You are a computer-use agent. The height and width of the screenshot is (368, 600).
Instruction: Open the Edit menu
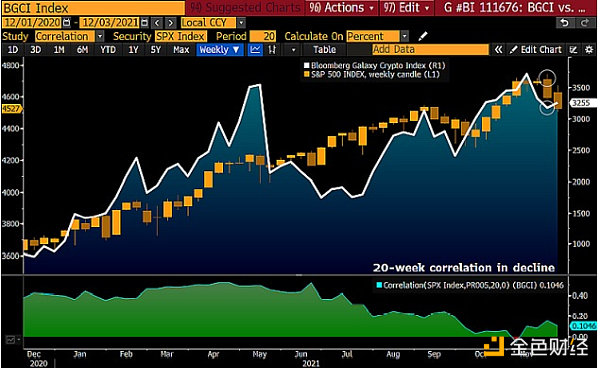click(x=406, y=8)
